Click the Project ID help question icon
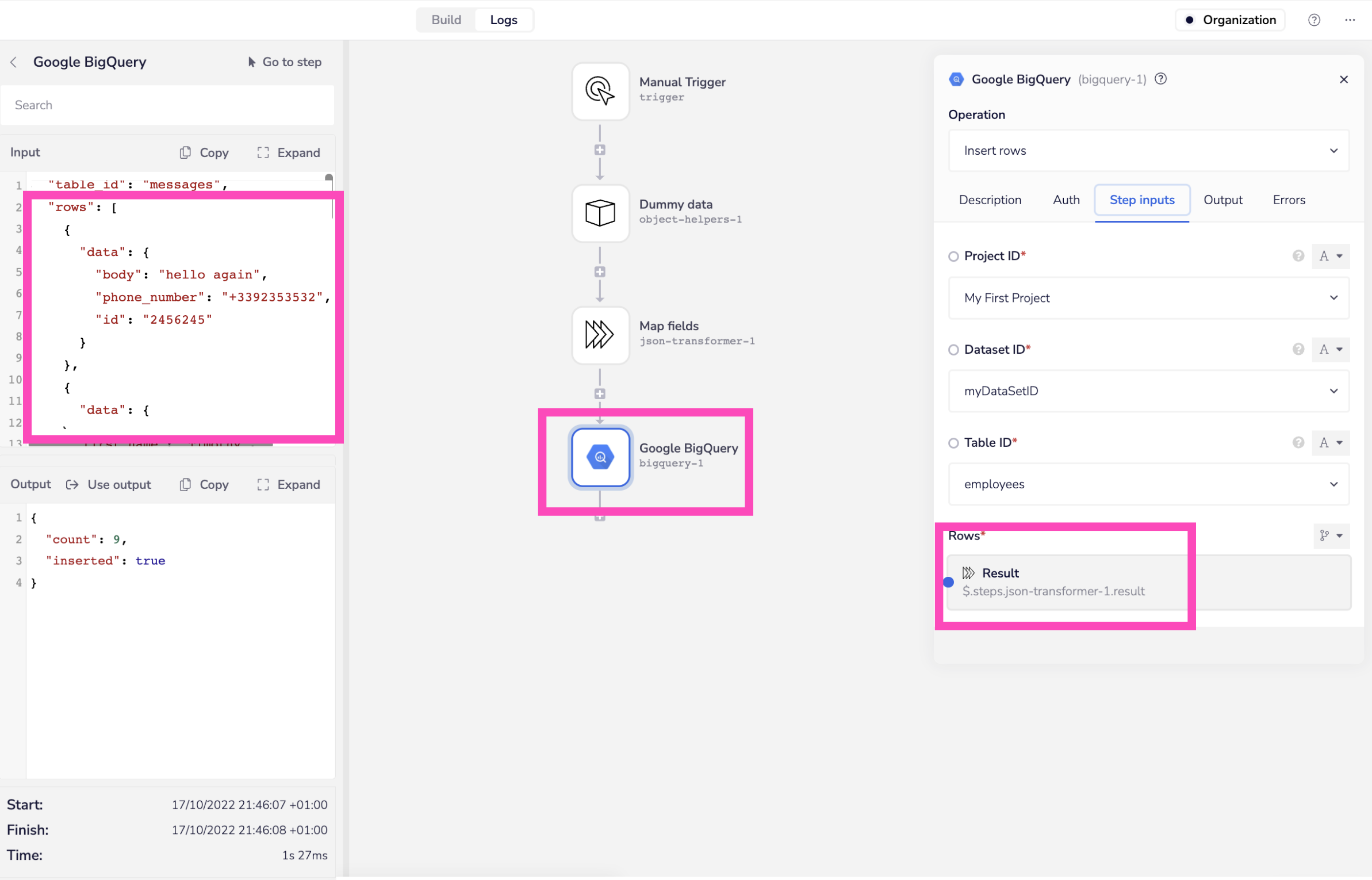 pyautogui.click(x=1298, y=256)
